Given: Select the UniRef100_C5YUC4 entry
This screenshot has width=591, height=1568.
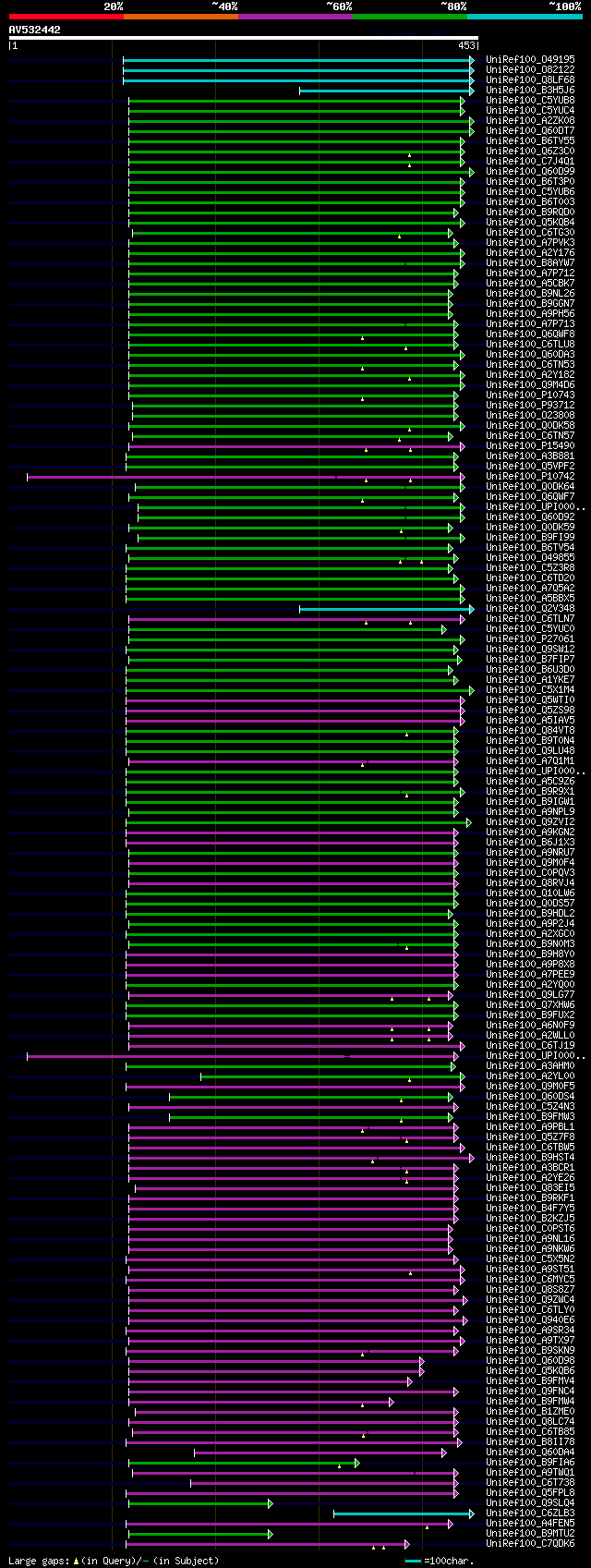Looking at the screenshot, I should coord(530,111).
